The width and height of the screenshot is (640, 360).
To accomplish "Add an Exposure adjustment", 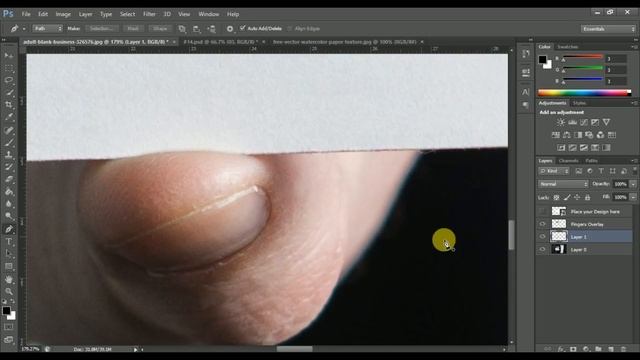I will point(595,122).
